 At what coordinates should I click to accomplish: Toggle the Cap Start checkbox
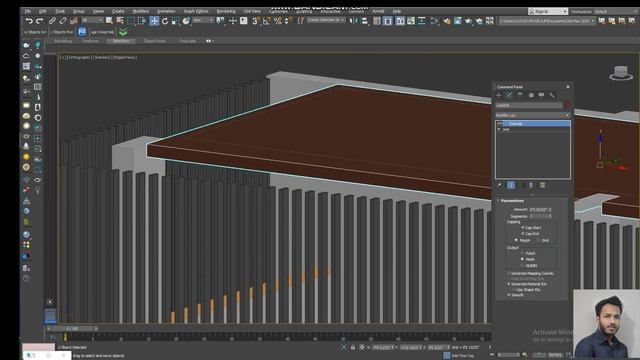coord(522,227)
